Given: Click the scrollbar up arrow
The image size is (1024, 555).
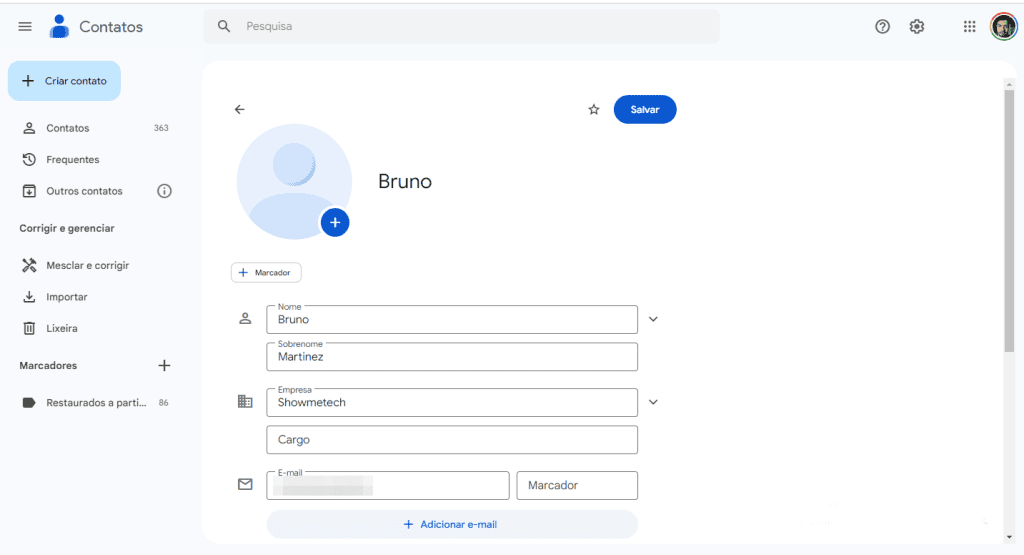Looking at the screenshot, I should pyautogui.click(x=1009, y=84).
